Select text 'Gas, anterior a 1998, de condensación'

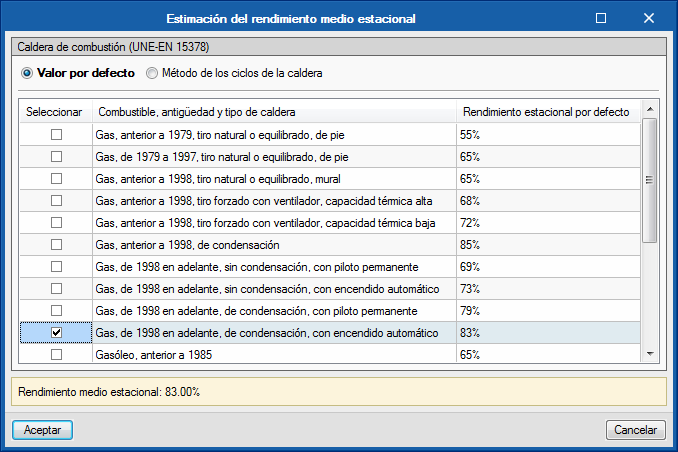coord(187,245)
